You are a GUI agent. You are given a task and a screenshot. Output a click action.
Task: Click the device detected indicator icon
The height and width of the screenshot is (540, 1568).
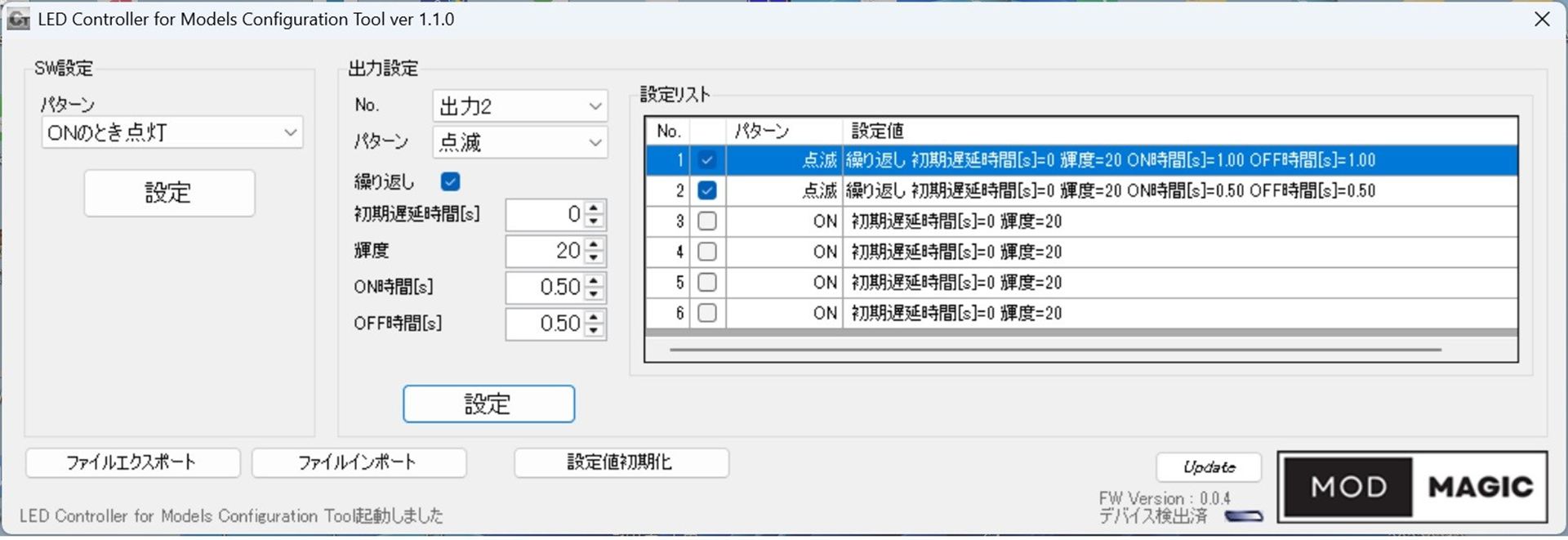(x=1244, y=516)
